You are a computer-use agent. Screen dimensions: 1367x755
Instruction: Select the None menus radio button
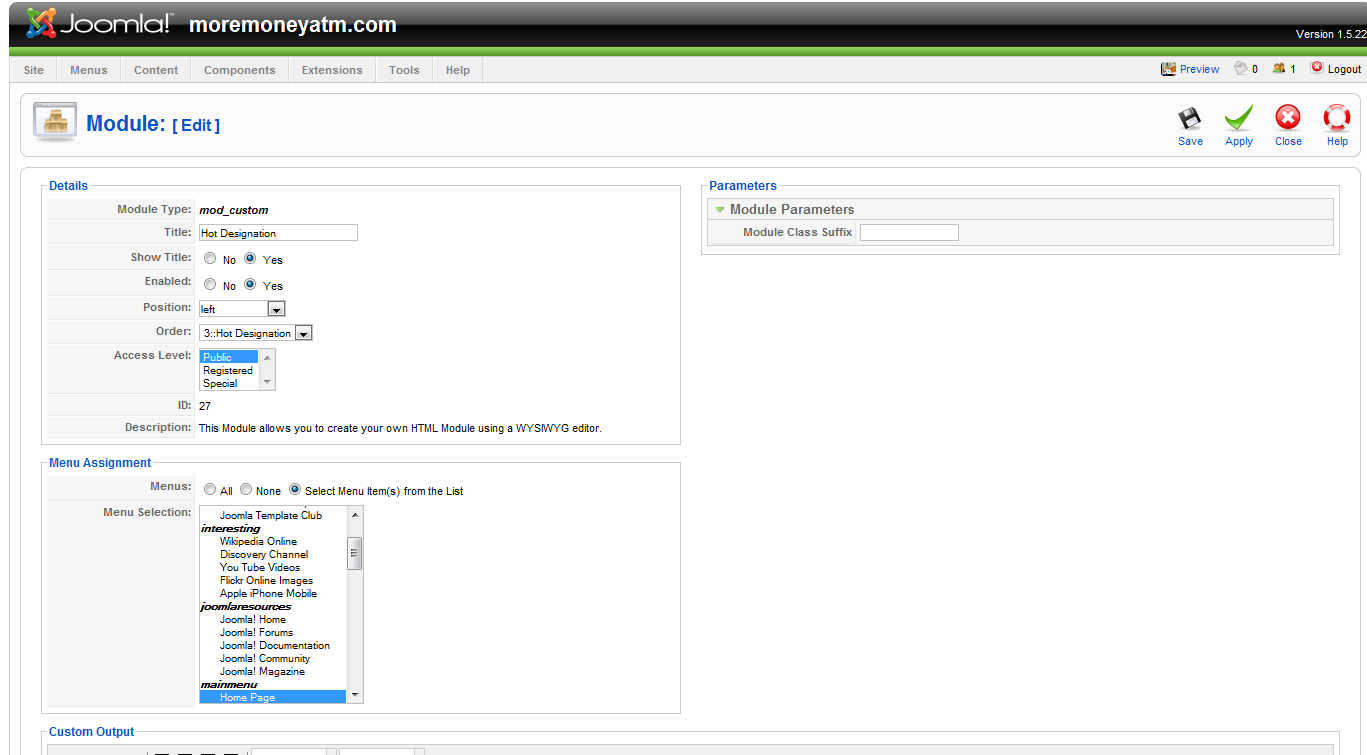click(246, 490)
